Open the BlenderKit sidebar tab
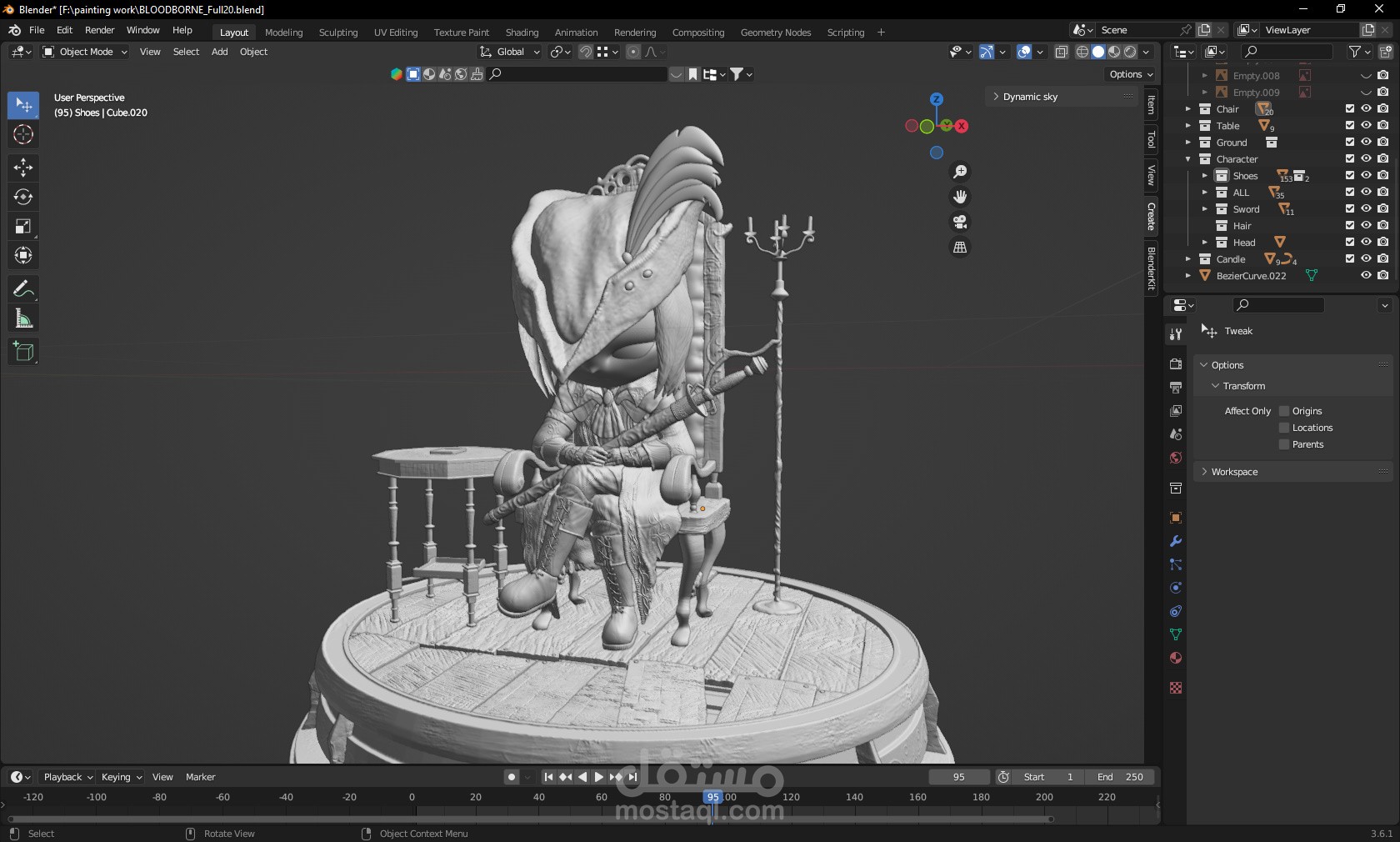This screenshot has width=1400, height=842. (x=1151, y=268)
